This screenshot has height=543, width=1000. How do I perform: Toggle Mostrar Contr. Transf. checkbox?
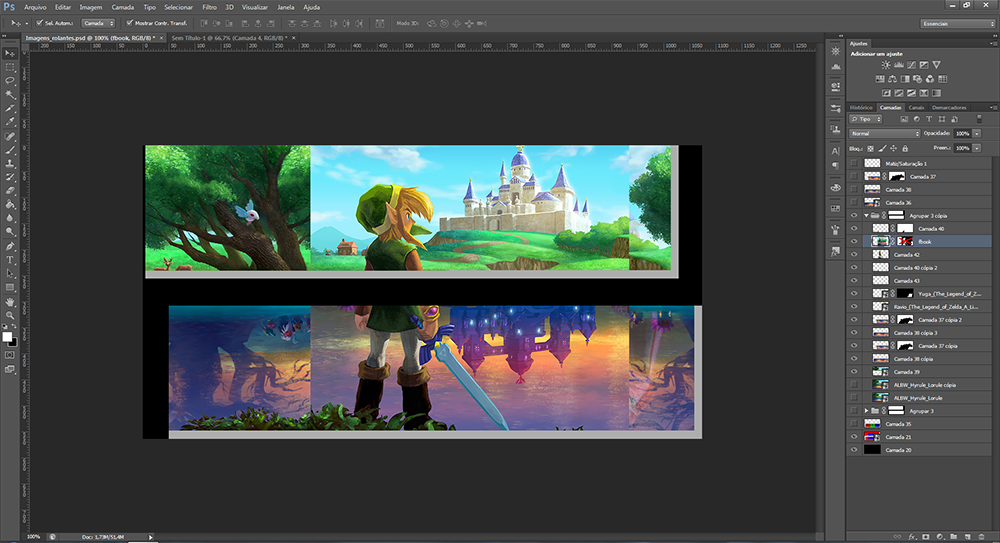(129, 23)
